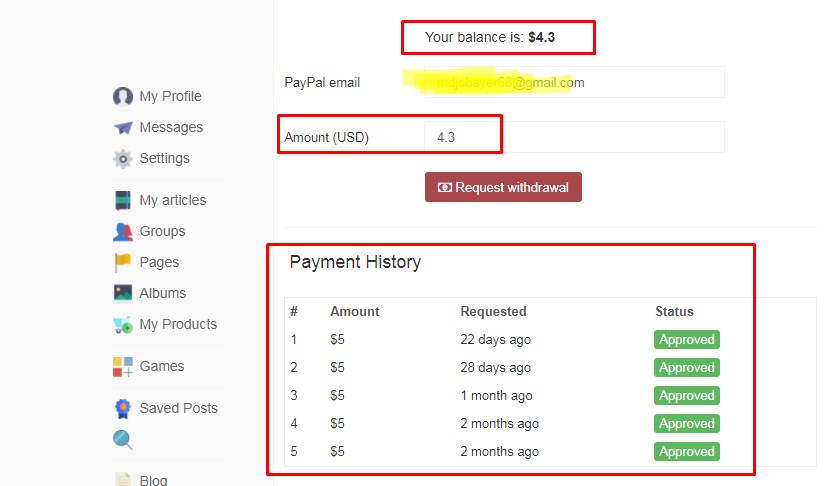Open the Games icon
824x486 pixels.
(x=123, y=366)
